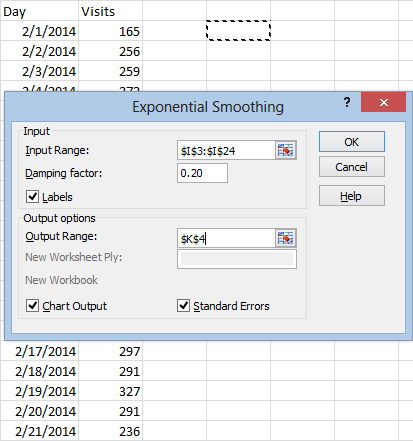
Task: Open the Help button in dialog
Action: pyautogui.click(x=352, y=196)
